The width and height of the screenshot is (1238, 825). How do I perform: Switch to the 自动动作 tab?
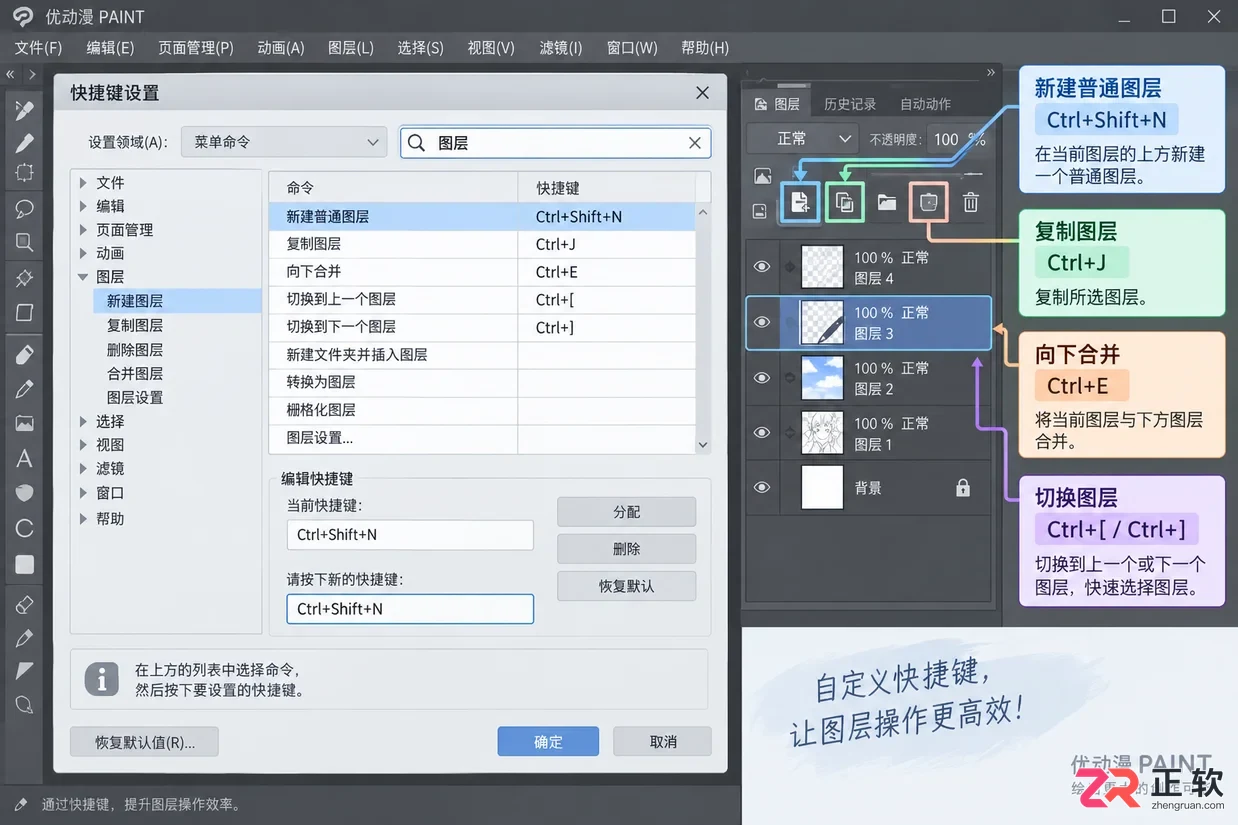click(925, 104)
